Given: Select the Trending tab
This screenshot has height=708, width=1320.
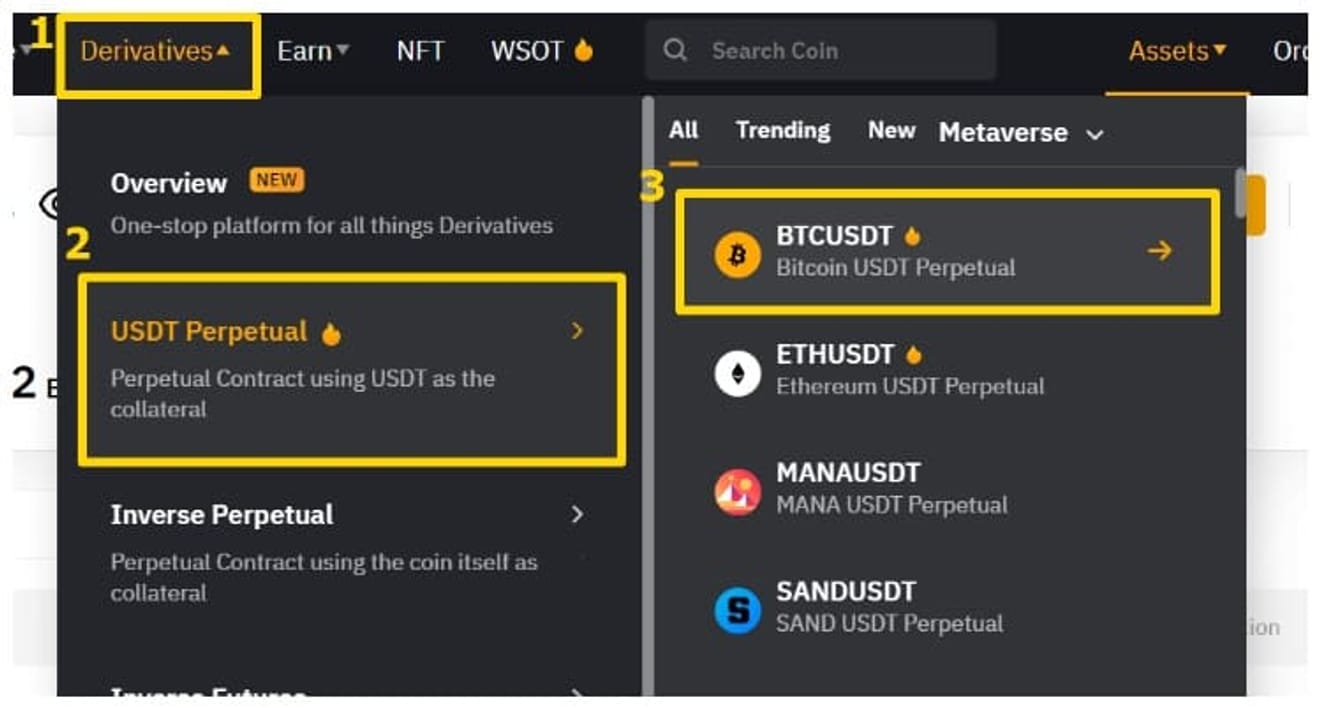Looking at the screenshot, I should point(783,130).
